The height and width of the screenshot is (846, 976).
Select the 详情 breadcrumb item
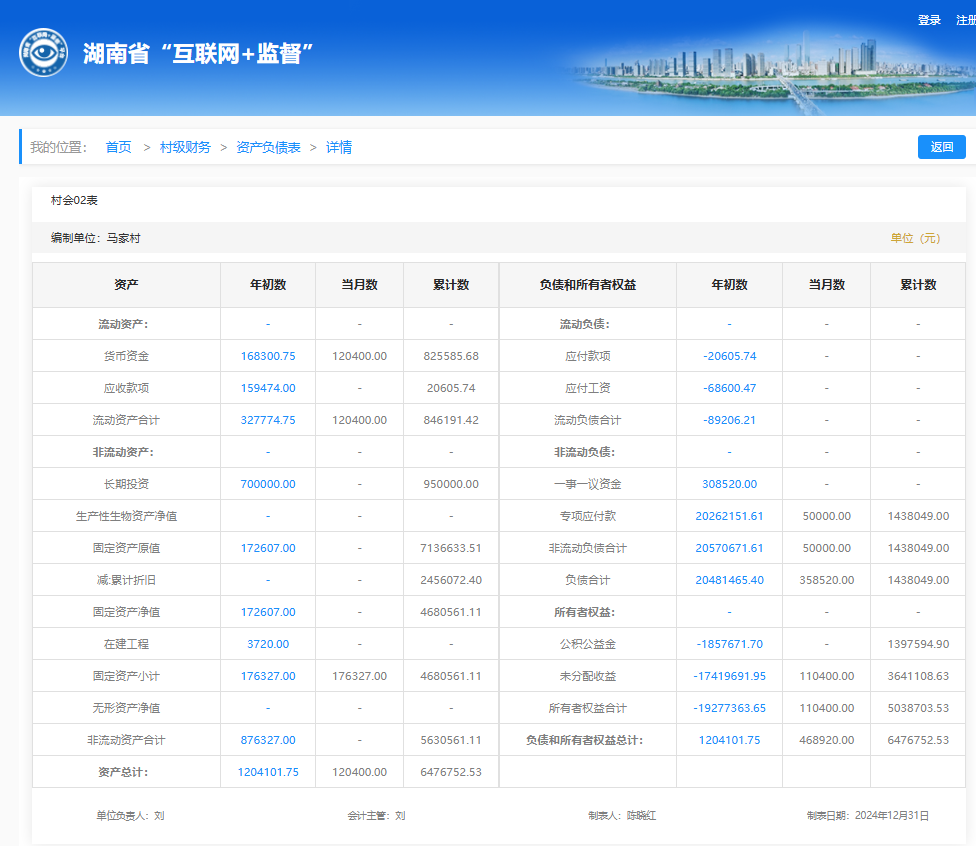(x=339, y=147)
